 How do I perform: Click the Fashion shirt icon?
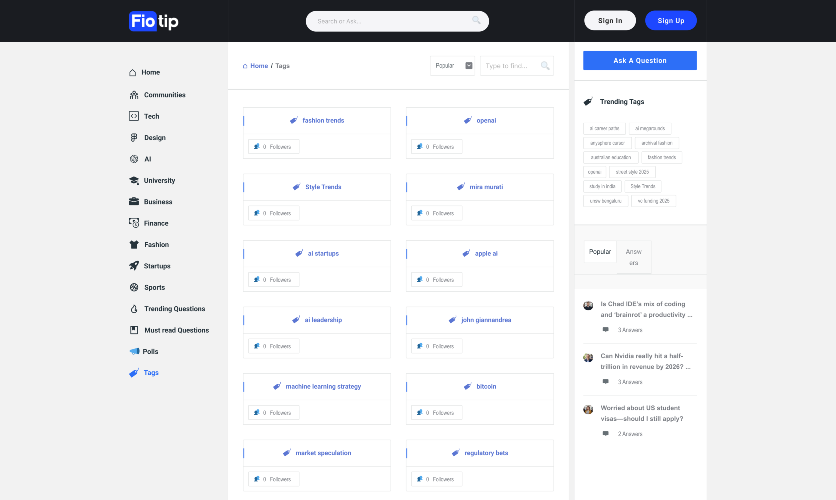[134, 245]
